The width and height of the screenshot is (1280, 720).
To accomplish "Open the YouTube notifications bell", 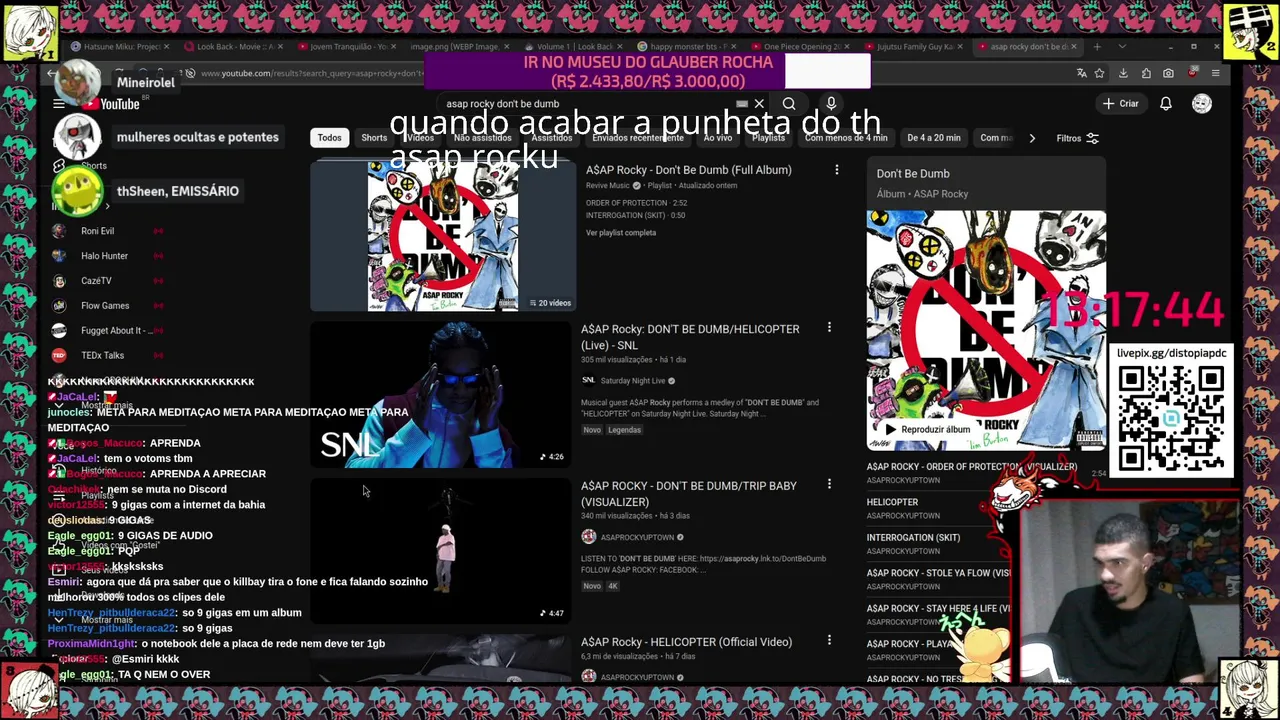I will click(1166, 104).
